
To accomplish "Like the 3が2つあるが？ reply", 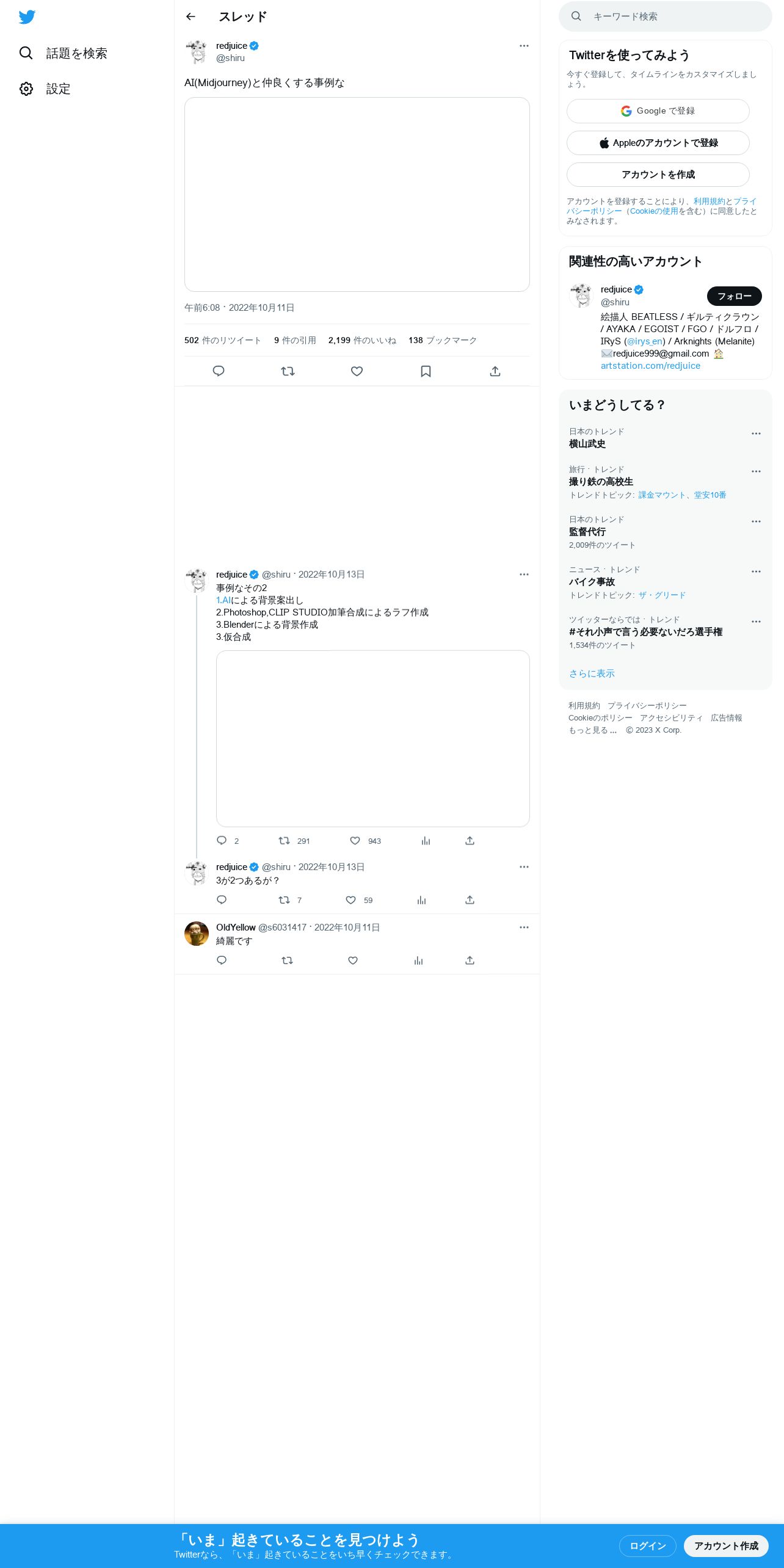I will click(x=350, y=900).
